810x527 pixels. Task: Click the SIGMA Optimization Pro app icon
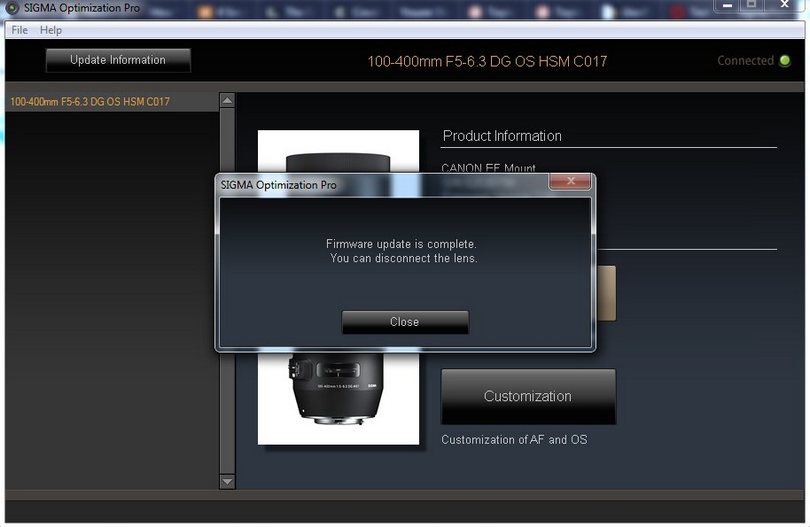point(12,8)
